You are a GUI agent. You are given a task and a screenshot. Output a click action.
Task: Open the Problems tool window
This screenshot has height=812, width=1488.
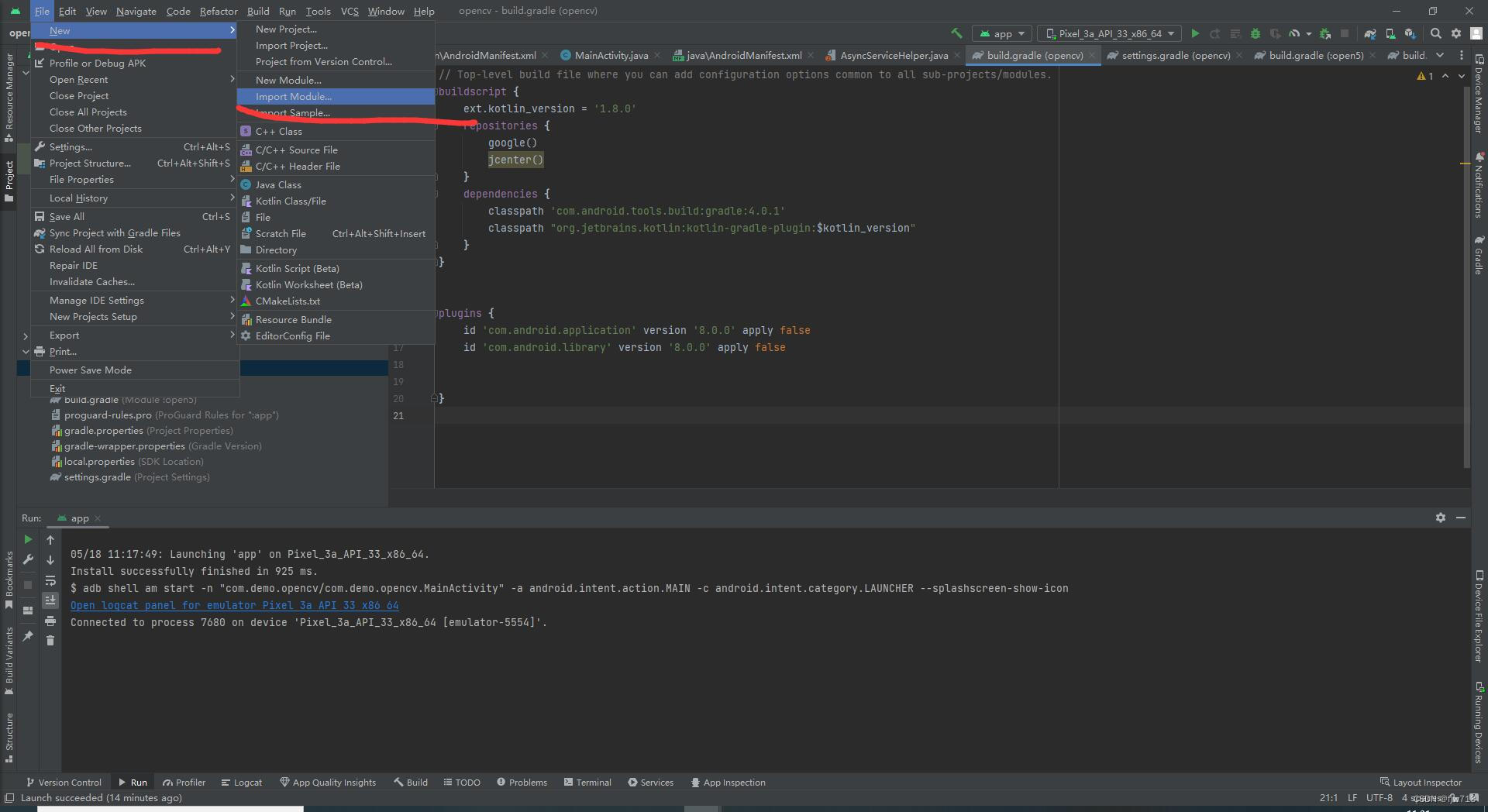522,782
